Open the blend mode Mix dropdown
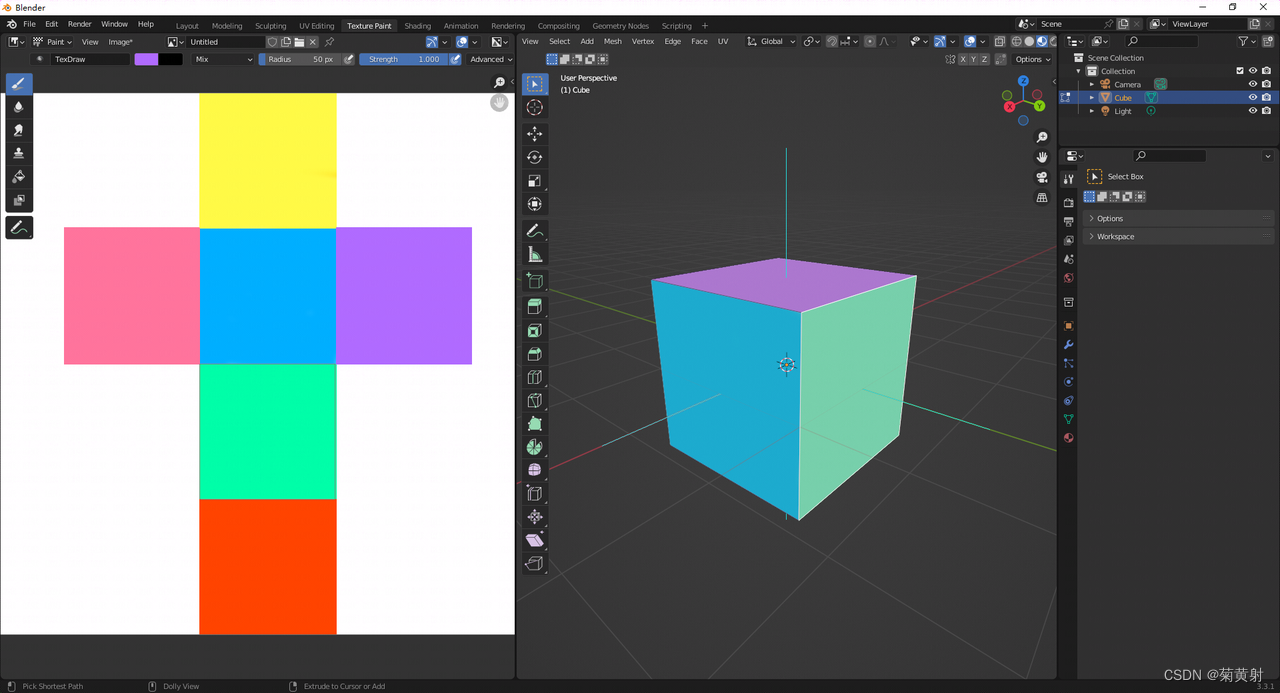1280x693 pixels. pyautogui.click(x=224, y=59)
